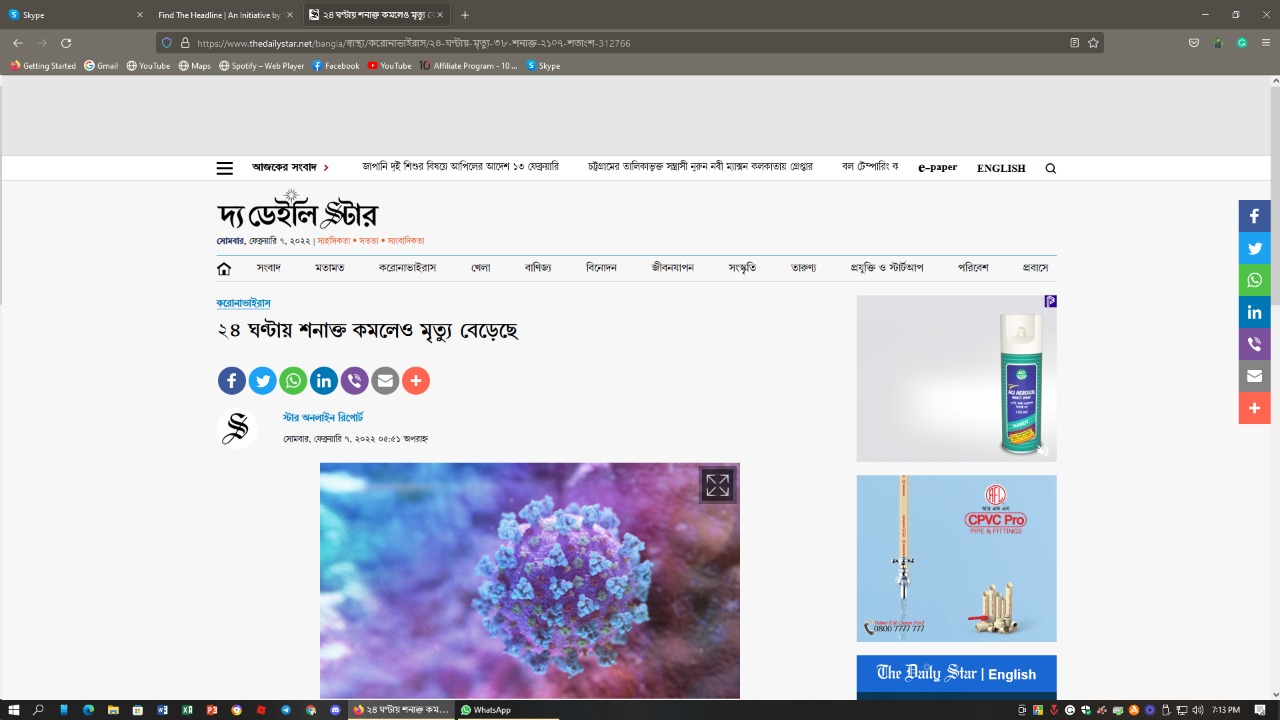
Task: Click the করোনাভাইরাস category tag above the headline
Action: [243, 303]
